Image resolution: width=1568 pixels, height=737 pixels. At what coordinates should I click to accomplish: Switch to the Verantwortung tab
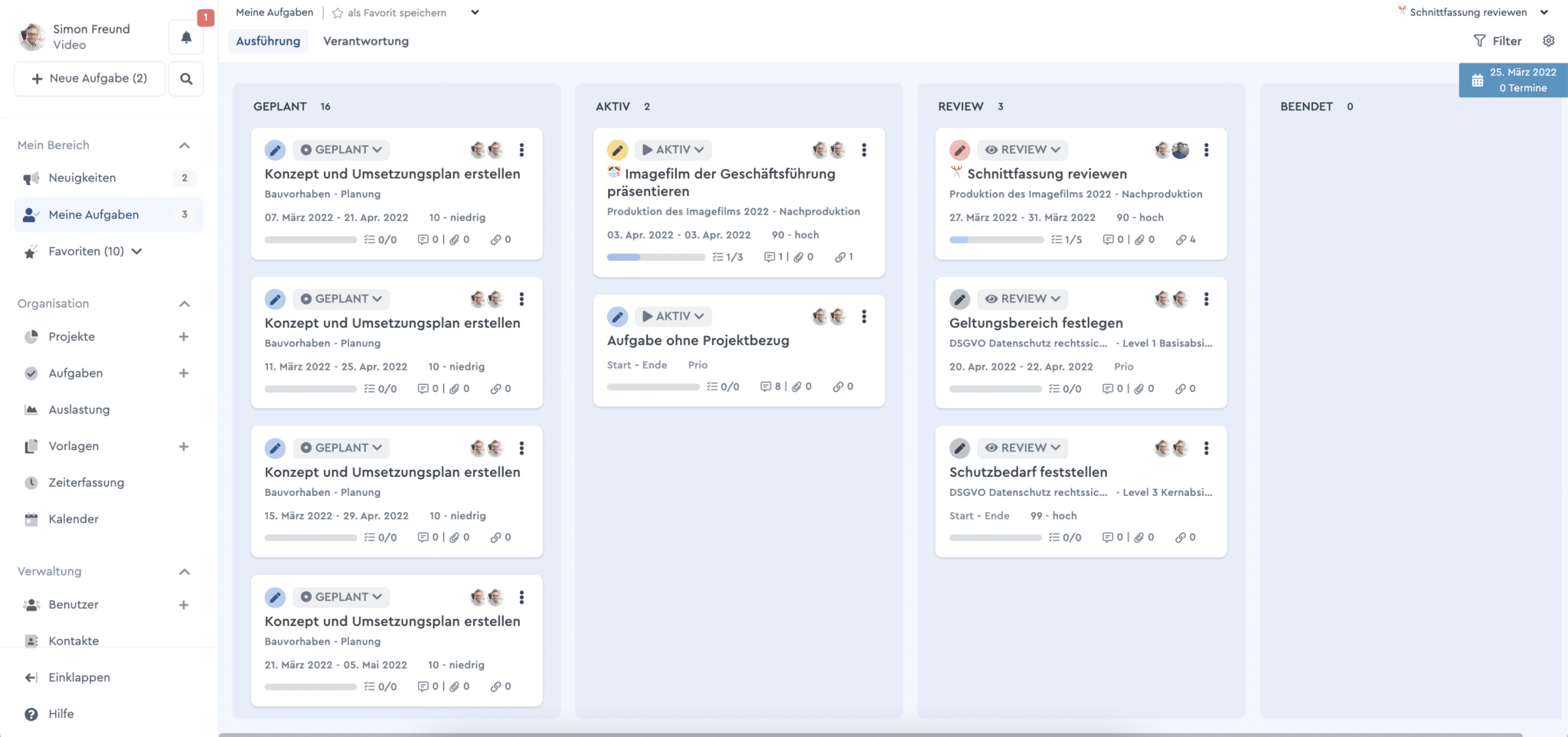[x=365, y=41]
